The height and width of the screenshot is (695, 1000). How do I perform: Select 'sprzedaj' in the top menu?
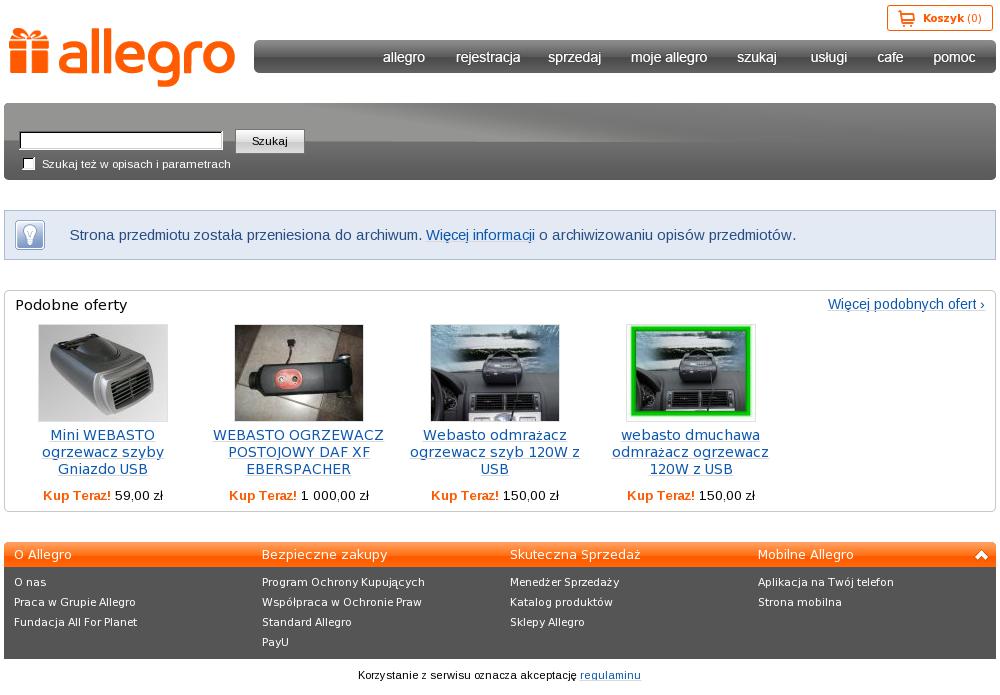tap(575, 57)
